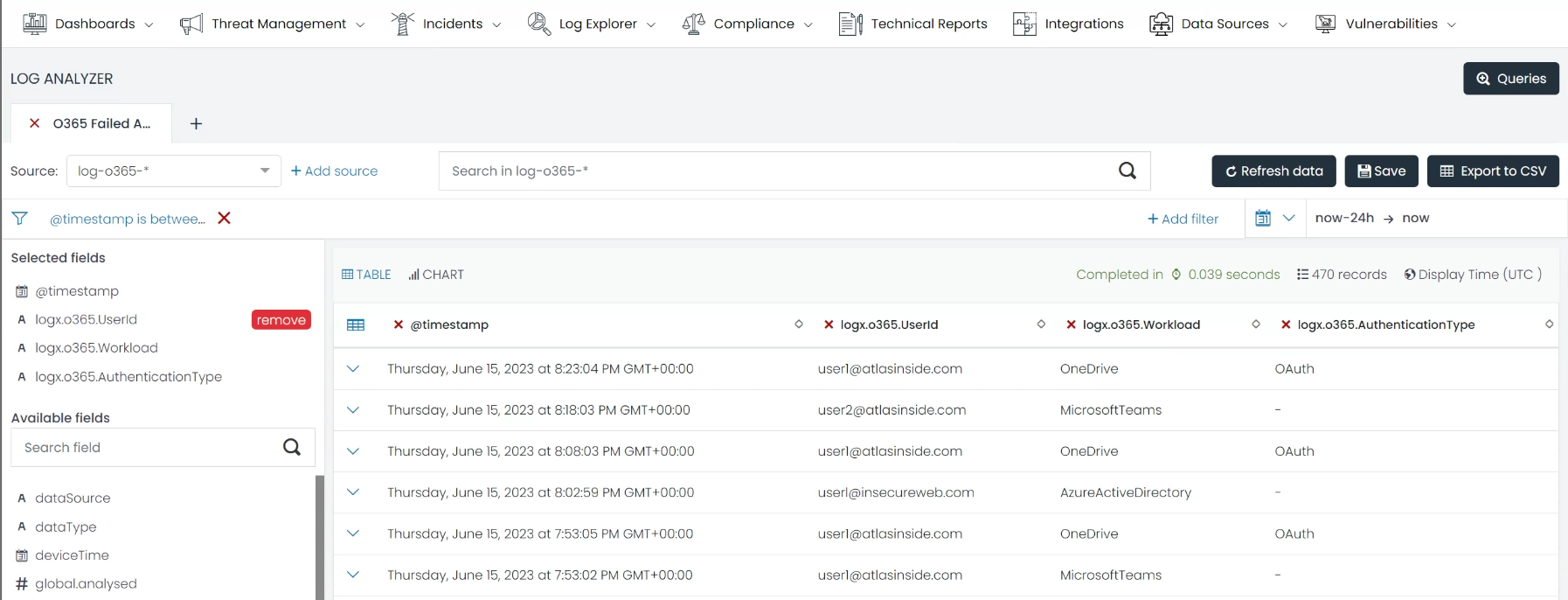The height and width of the screenshot is (600, 1568).
Task: Open the Data Sources menu
Action: (1218, 24)
